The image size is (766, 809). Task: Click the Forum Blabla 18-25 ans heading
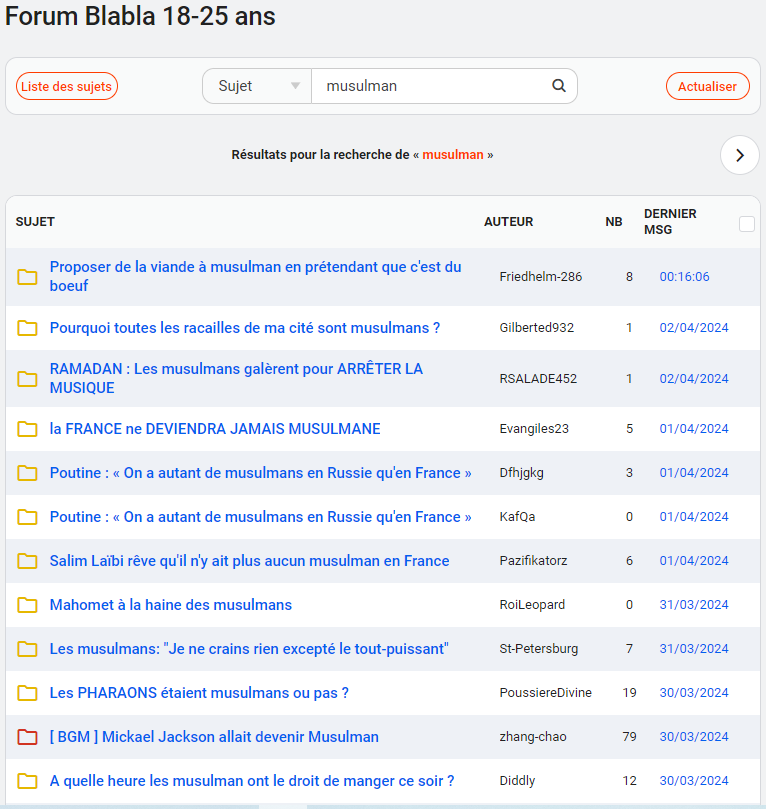[x=140, y=17]
